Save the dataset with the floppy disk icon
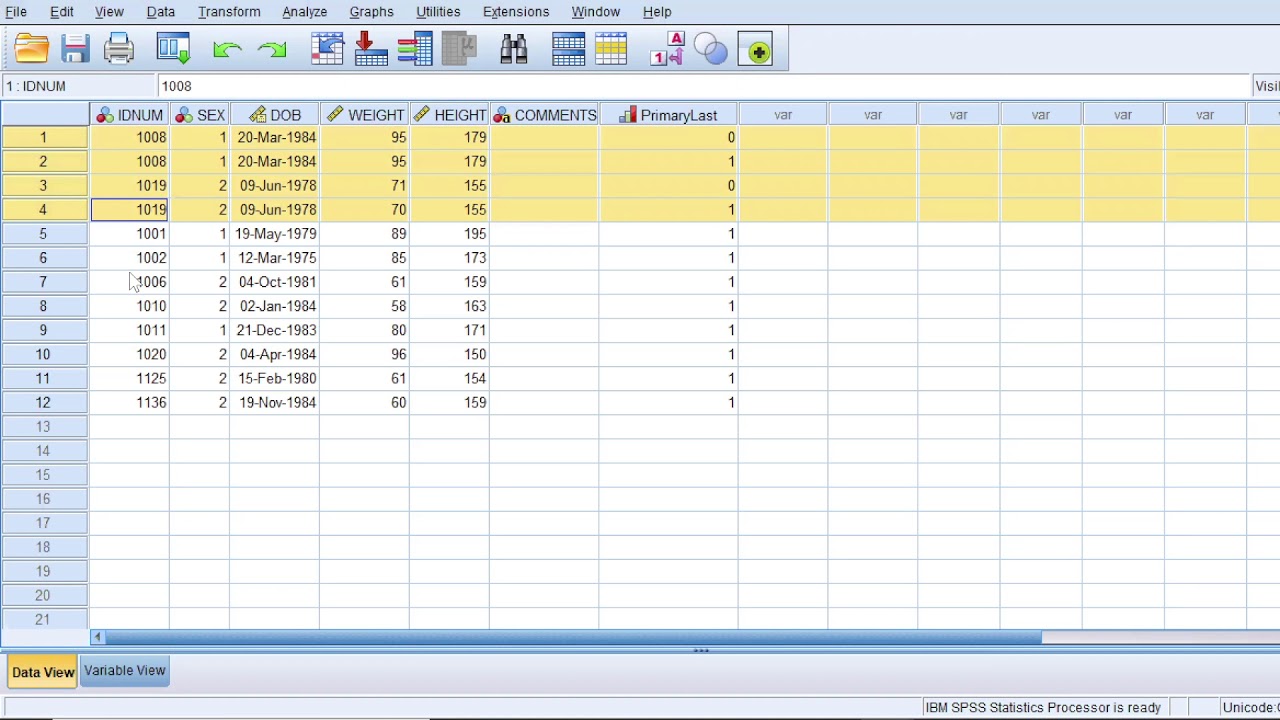This screenshot has height=720, width=1280. pos(76,49)
